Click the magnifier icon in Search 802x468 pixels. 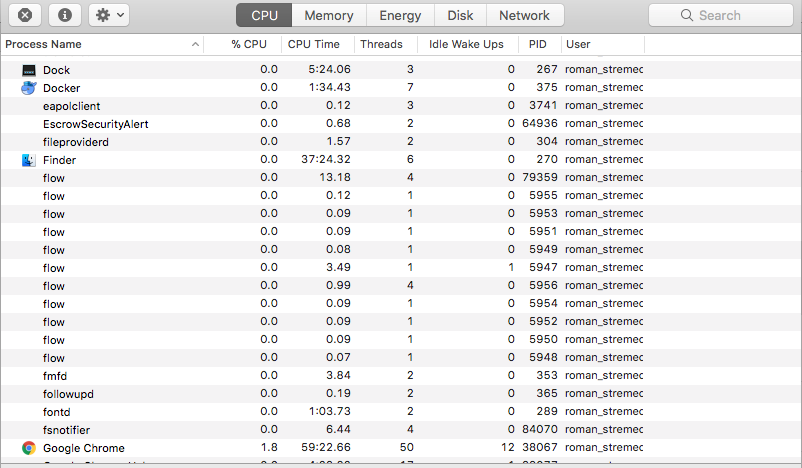coord(687,15)
